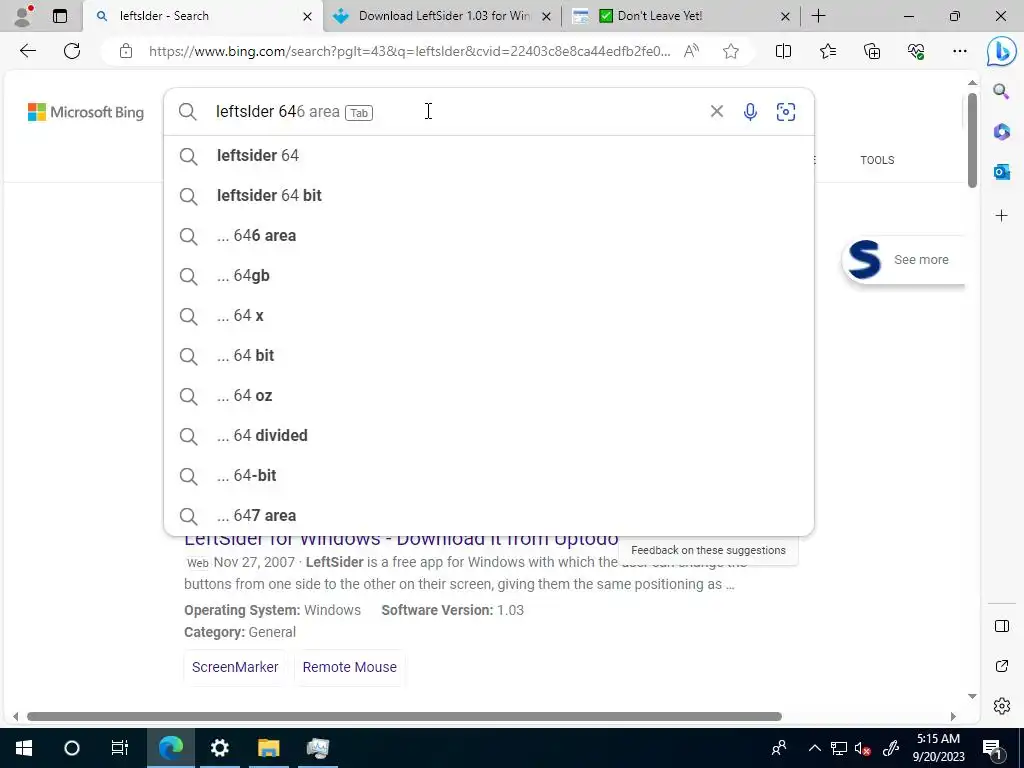The height and width of the screenshot is (768, 1024).
Task: Open File Explorer from taskbar
Action: coord(268,748)
